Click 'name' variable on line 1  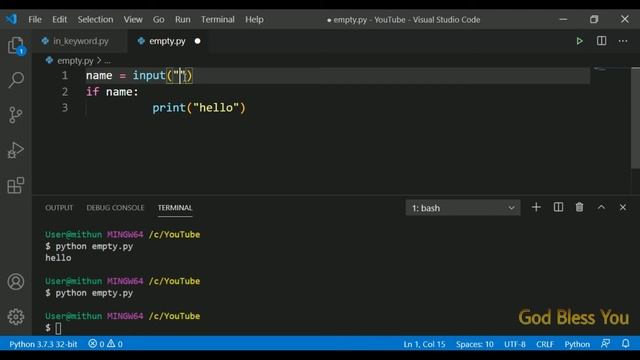99,76
